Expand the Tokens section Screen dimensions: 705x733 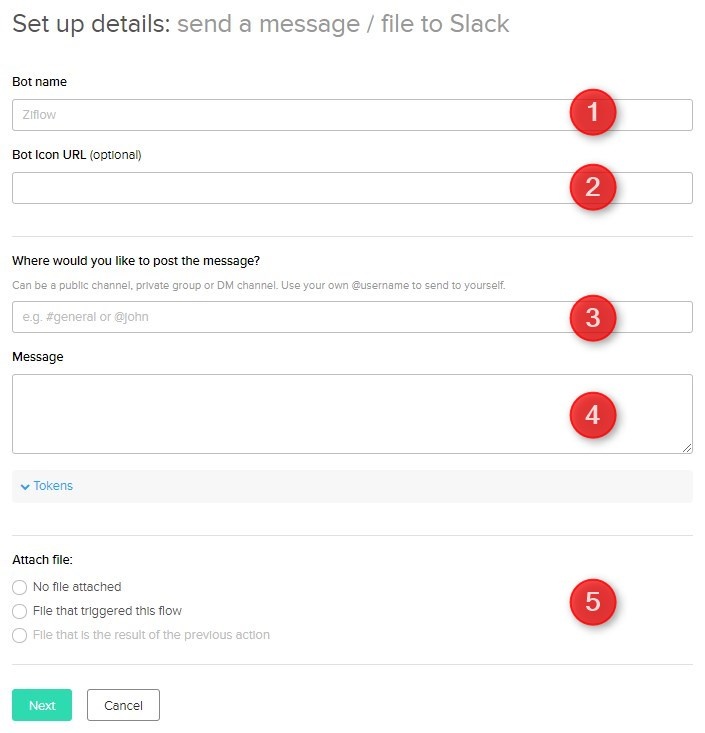point(53,486)
